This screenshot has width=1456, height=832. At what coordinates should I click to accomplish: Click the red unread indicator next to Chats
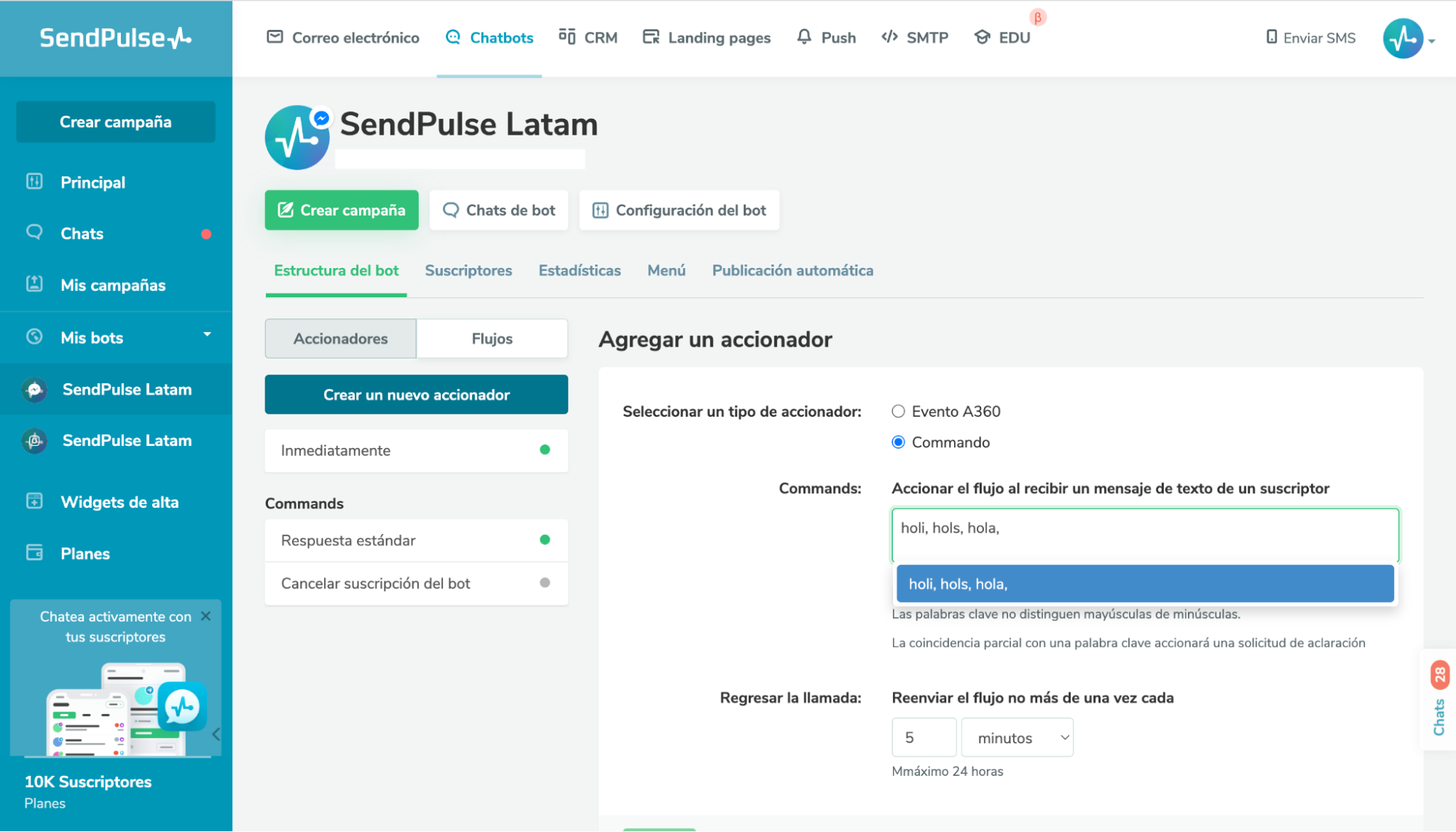[x=206, y=235]
